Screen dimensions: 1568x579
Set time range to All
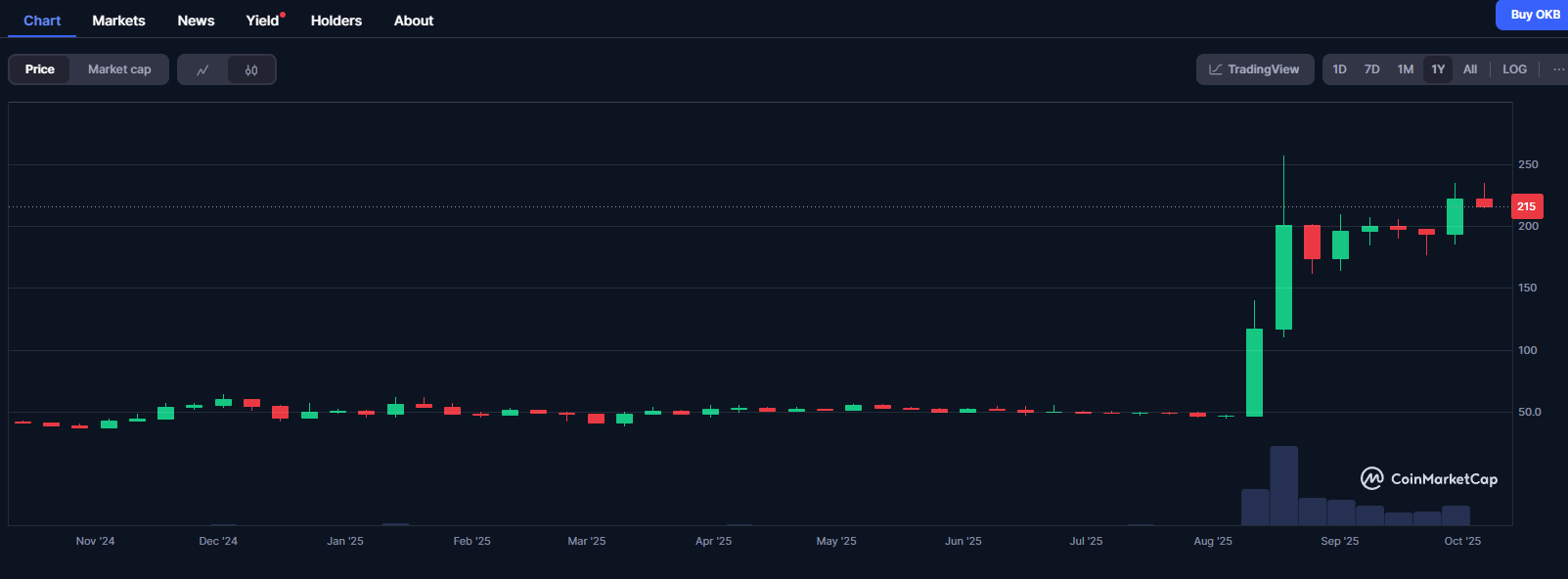pyautogui.click(x=1470, y=69)
